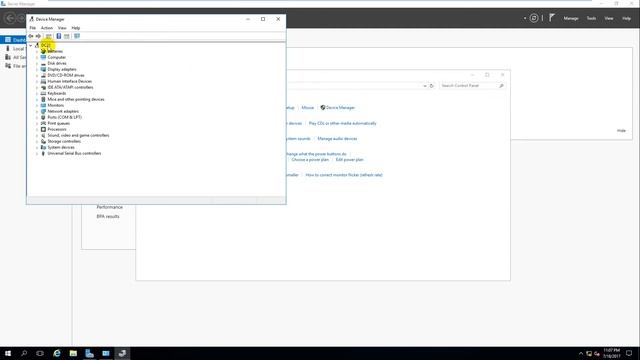Screen dimensions: 640x360
Task: Click the Processors category icon
Action: tap(43, 129)
